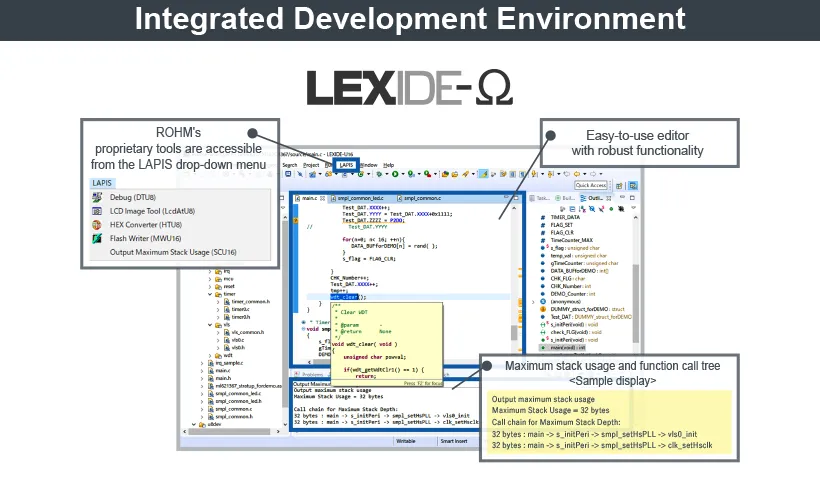Click the Open Perspective toolbar icon
820x481 pixels.
click(619, 186)
